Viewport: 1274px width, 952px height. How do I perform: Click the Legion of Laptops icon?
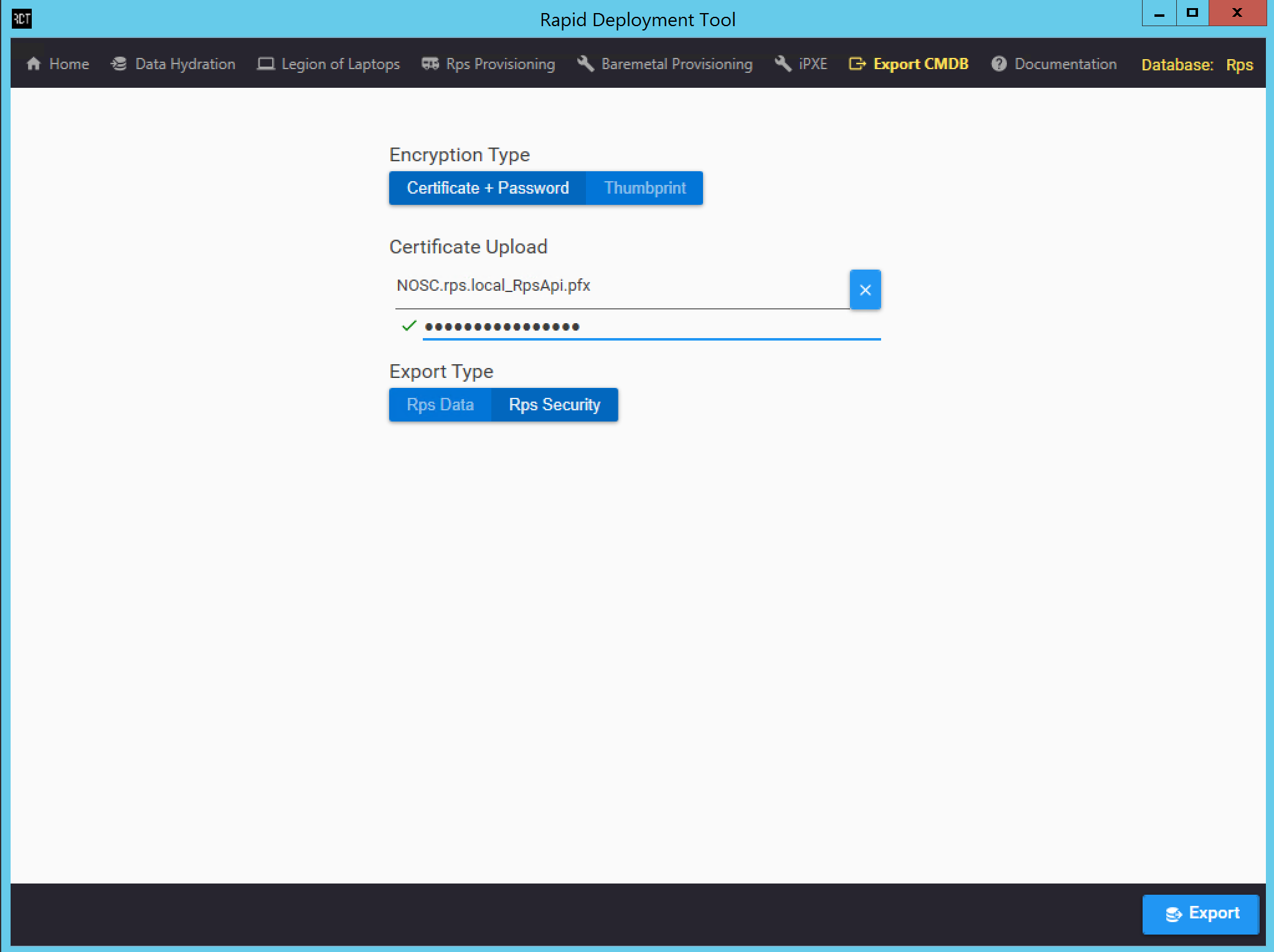click(x=266, y=63)
